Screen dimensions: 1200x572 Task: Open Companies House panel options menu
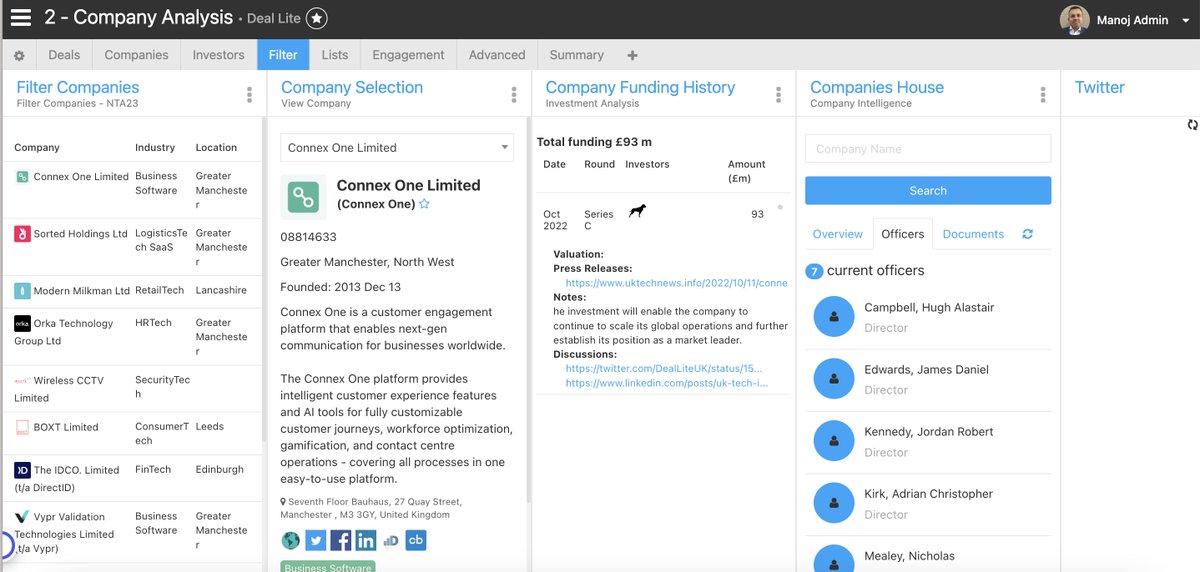1043,95
